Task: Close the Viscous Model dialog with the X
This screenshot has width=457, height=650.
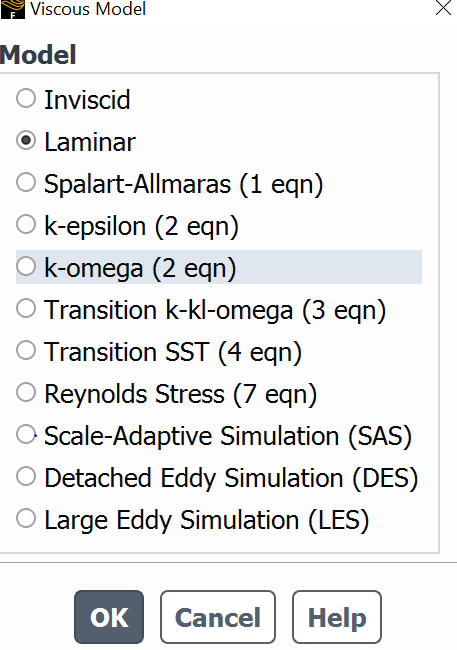Action: pyautogui.click(x=443, y=8)
